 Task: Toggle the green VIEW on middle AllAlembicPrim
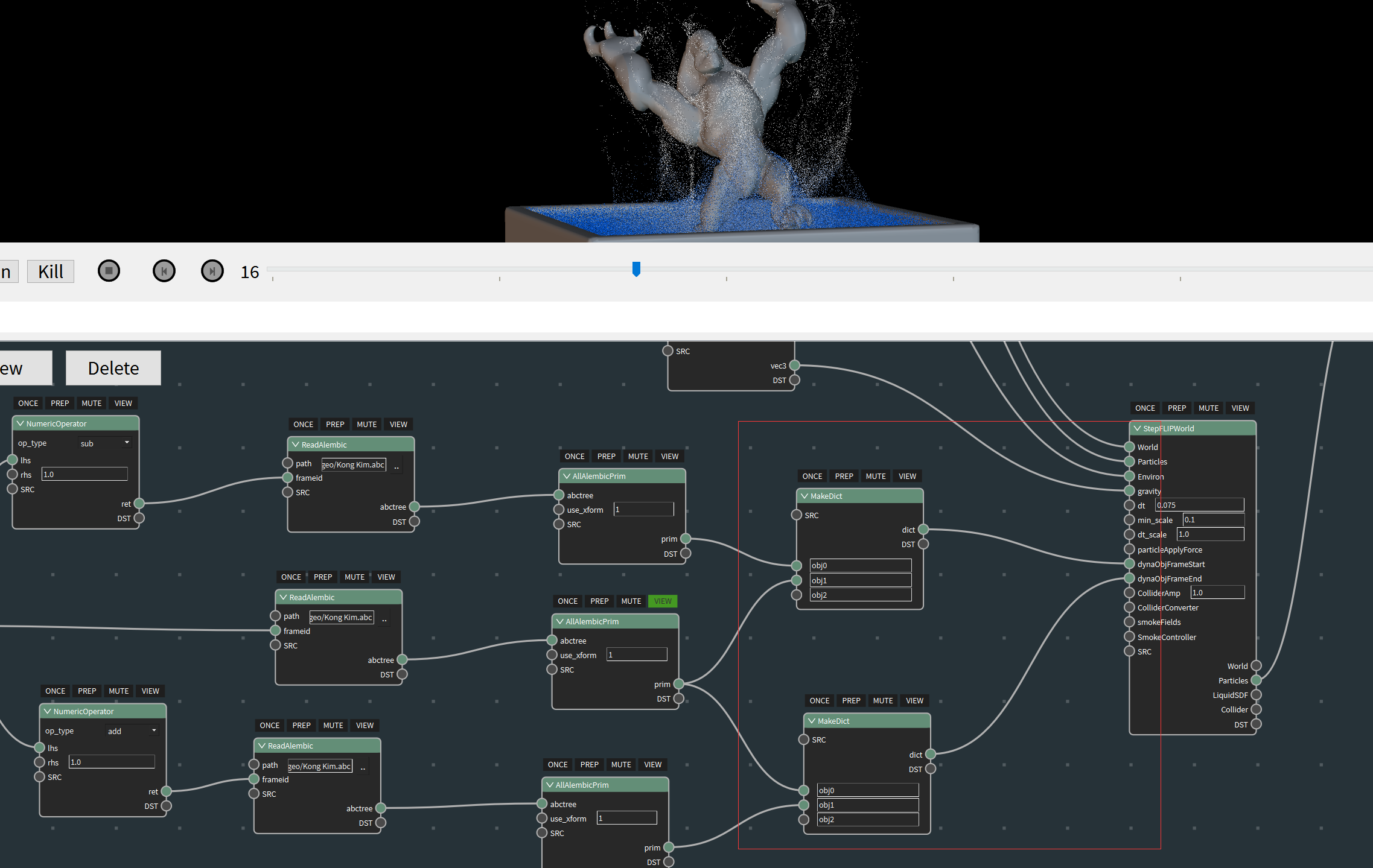pyautogui.click(x=663, y=601)
